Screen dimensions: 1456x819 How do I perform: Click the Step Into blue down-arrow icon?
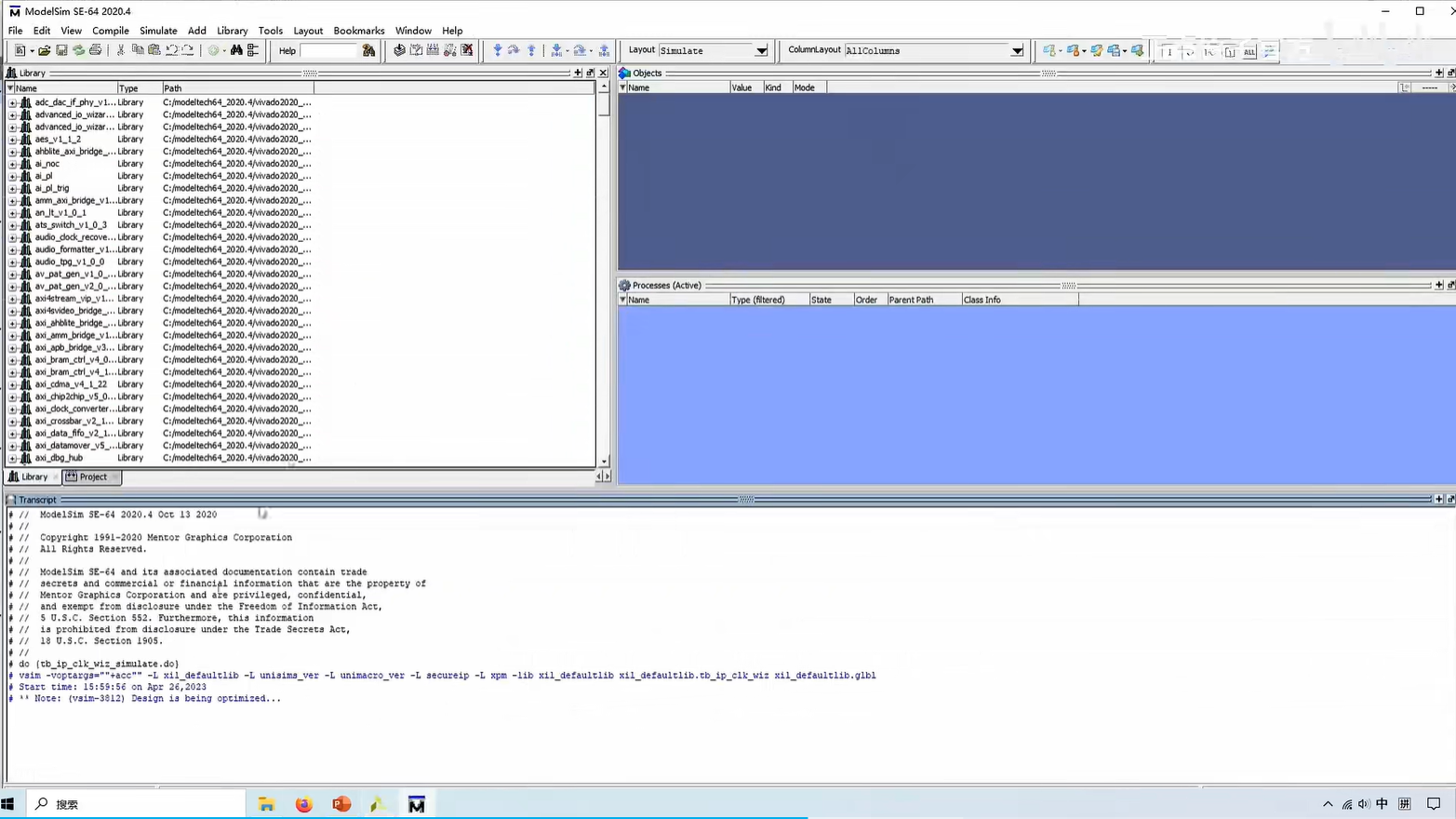(498, 50)
